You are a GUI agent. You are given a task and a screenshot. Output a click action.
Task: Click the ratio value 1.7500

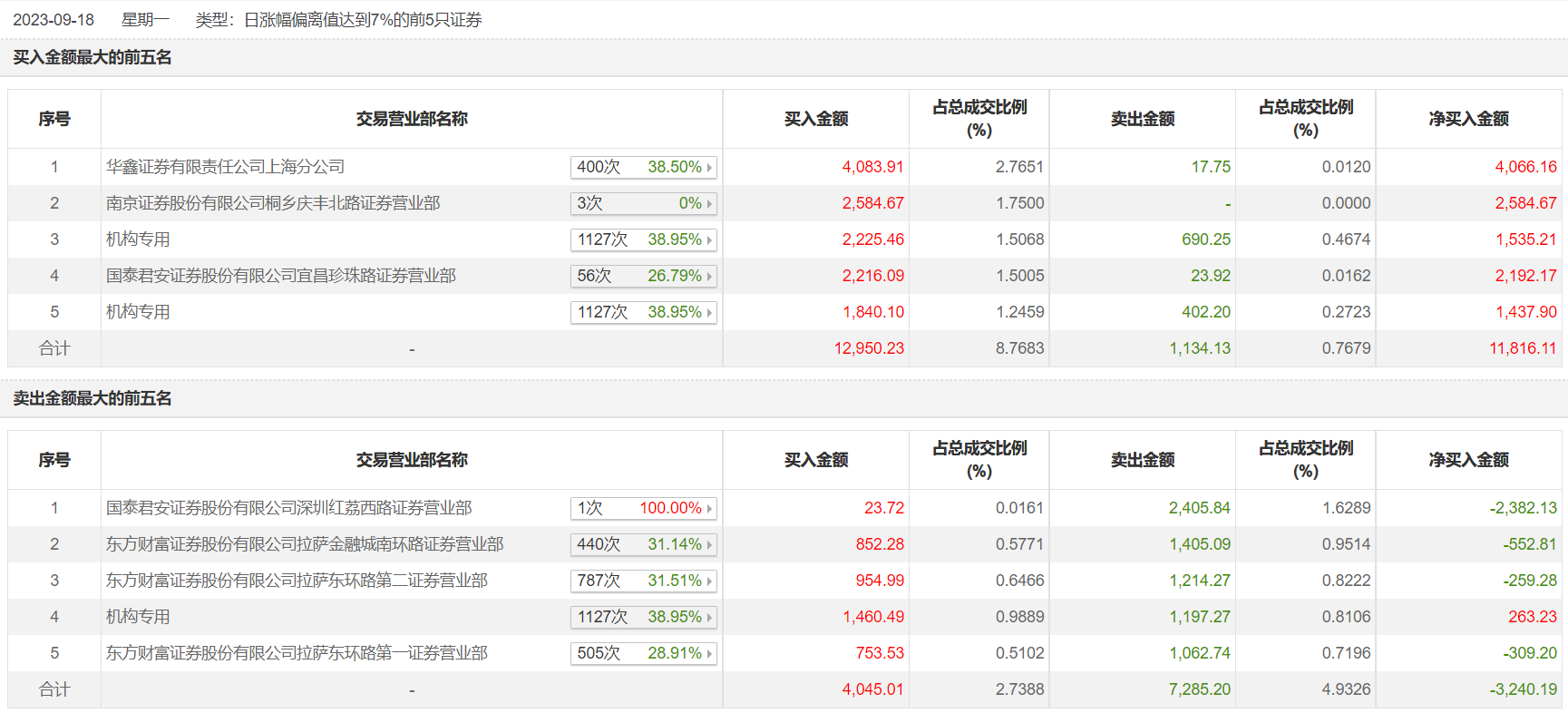click(1019, 203)
